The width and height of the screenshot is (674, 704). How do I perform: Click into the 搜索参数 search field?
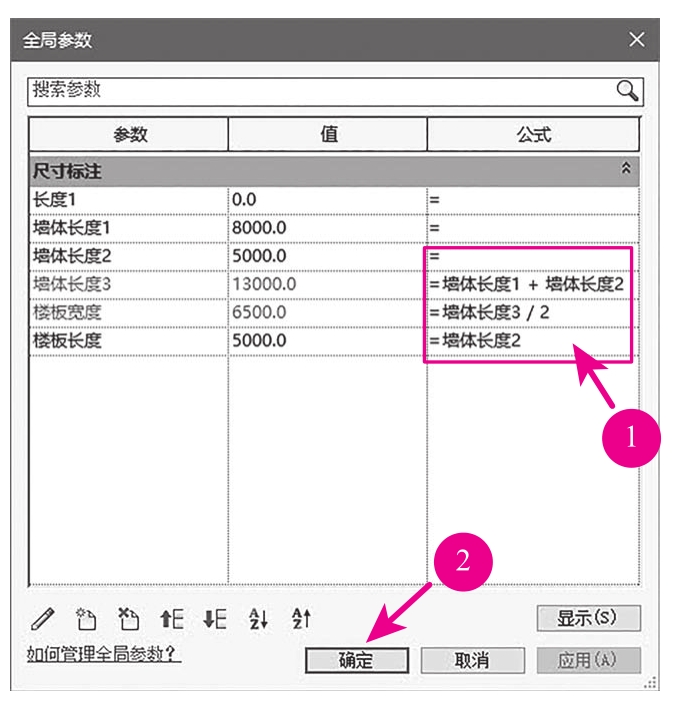tap(320, 91)
